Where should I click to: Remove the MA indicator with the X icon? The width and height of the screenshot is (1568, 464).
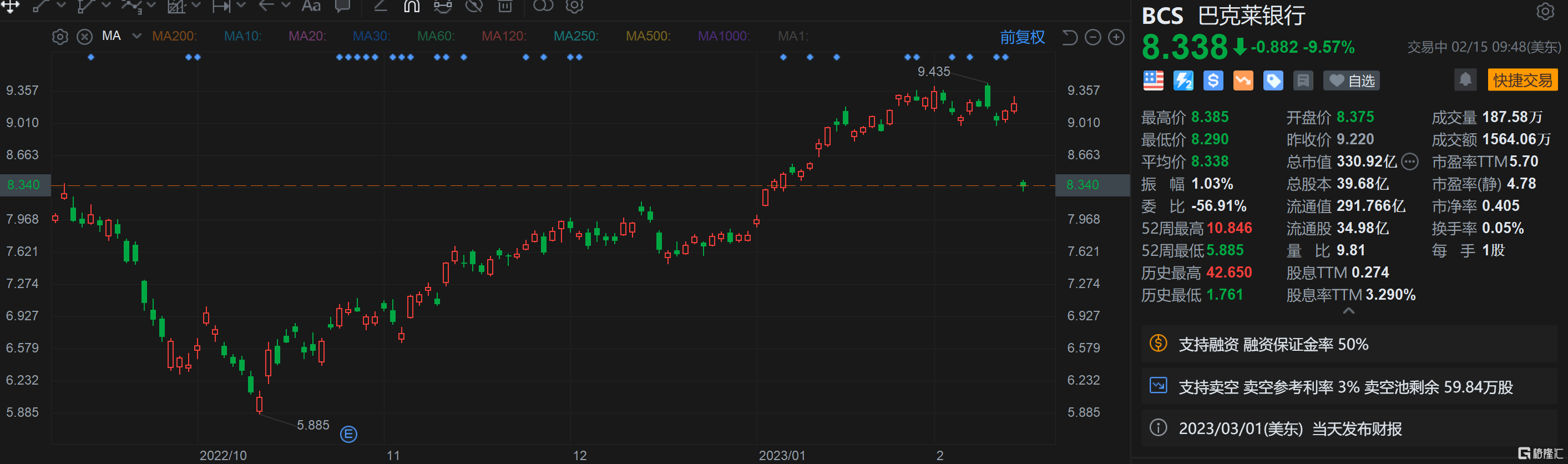[84, 37]
